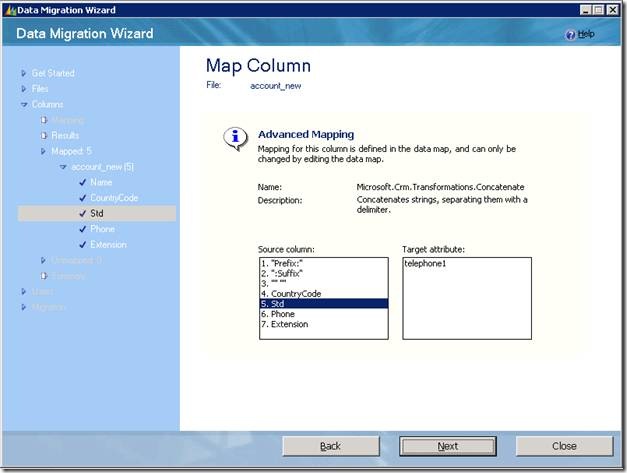Image resolution: width=627 pixels, height=473 pixels.
Task: Click the page icon beside Results
Action: coord(44,136)
